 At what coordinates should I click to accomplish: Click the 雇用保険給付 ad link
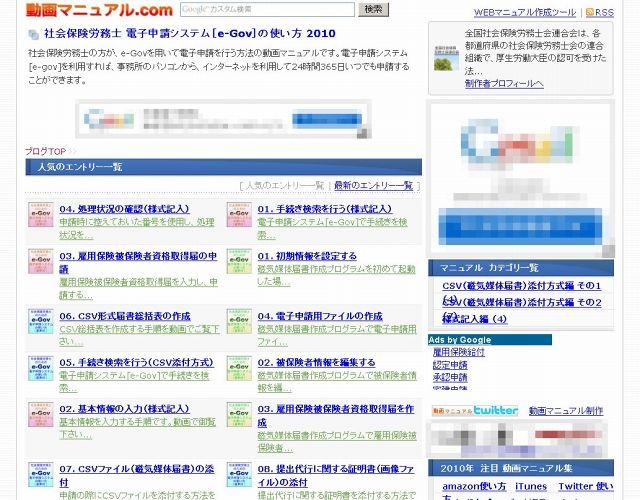(x=459, y=352)
